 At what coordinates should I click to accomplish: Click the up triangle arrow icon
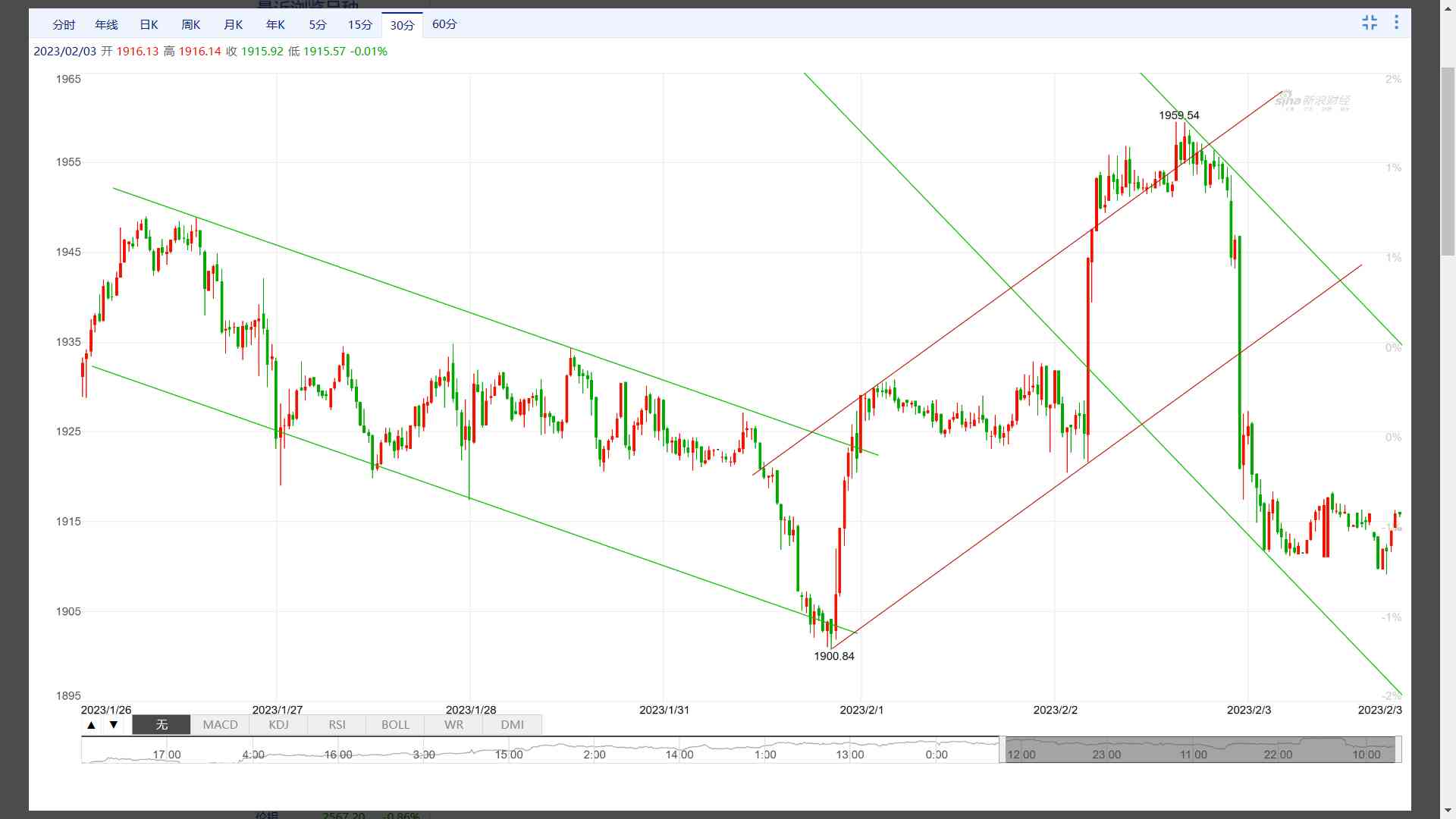tap(91, 725)
